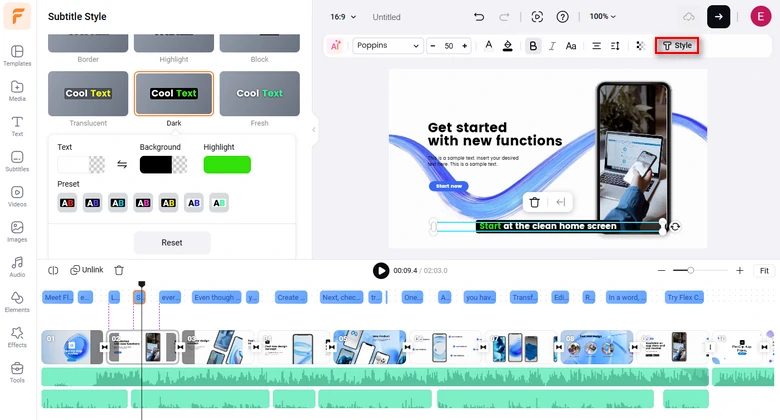Click the Text color swatch
The height and width of the screenshot is (420, 780).
pos(81,165)
